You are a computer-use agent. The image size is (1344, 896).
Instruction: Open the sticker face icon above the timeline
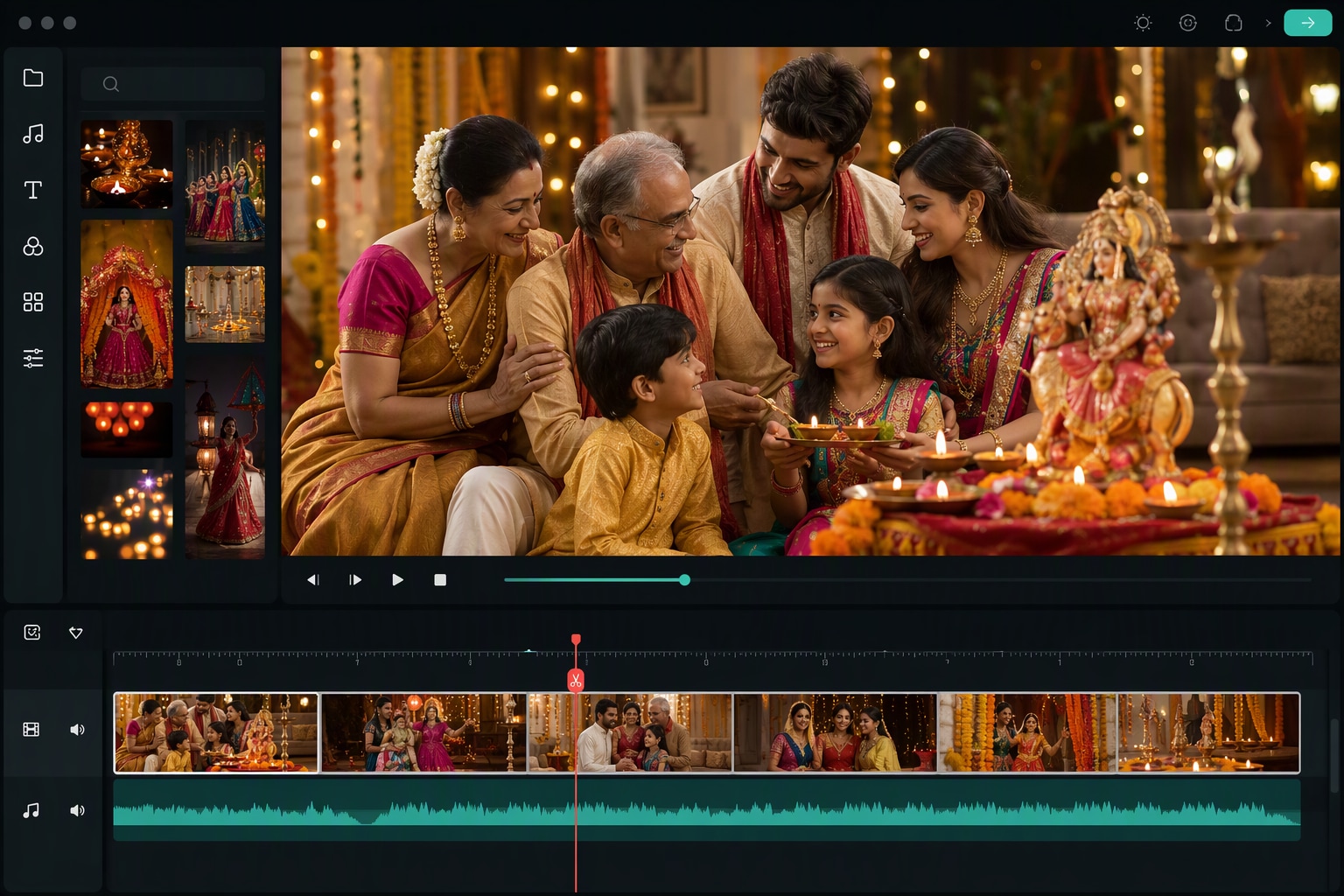click(x=32, y=633)
